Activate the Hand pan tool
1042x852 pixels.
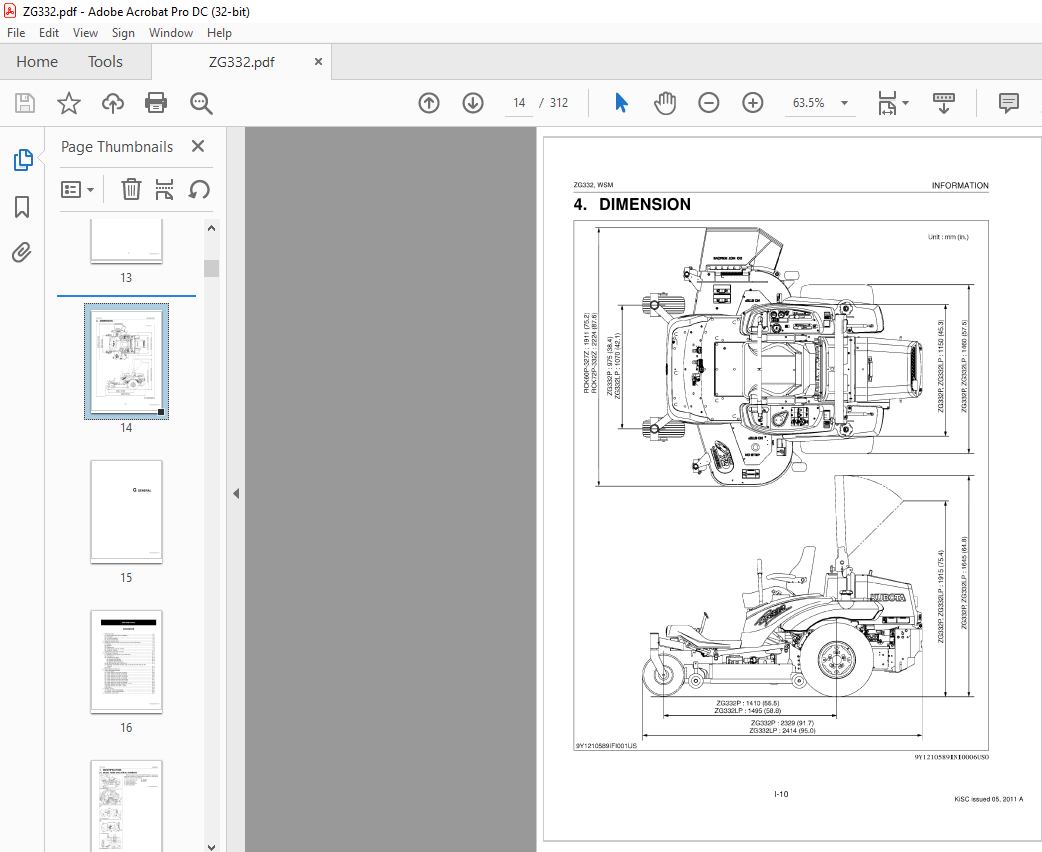tap(665, 103)
